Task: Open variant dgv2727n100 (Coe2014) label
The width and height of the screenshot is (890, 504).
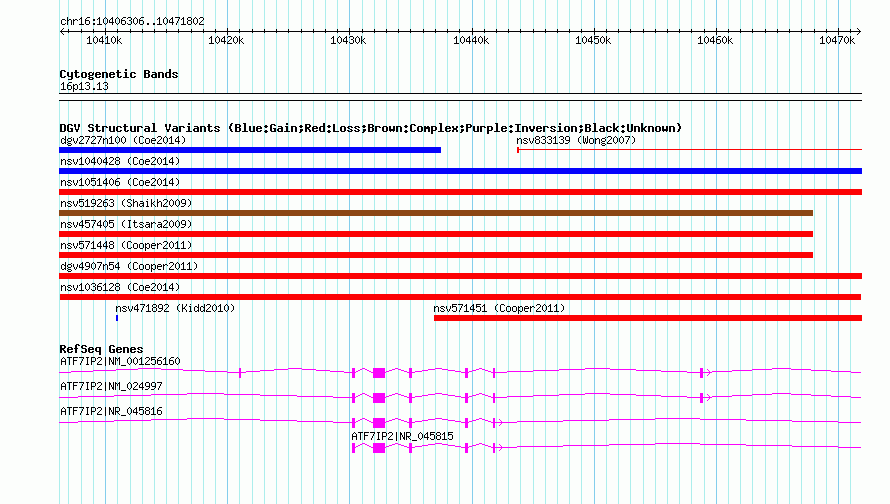Action: tap(123, 140)
